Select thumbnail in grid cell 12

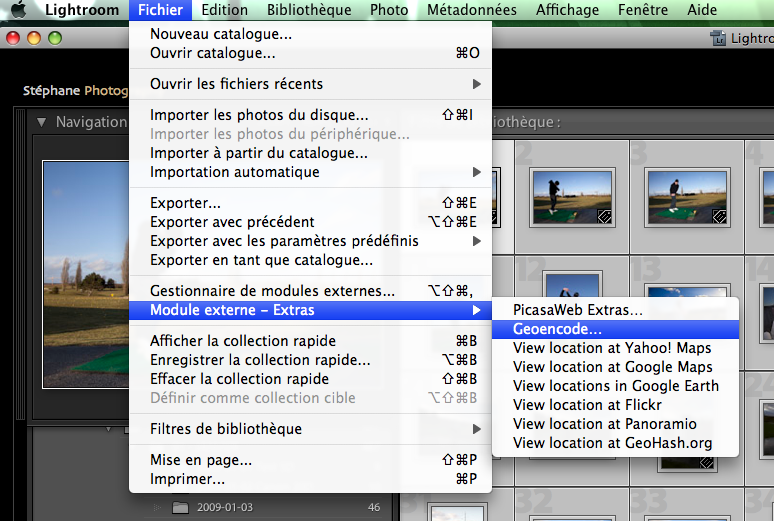pos(572,284)
